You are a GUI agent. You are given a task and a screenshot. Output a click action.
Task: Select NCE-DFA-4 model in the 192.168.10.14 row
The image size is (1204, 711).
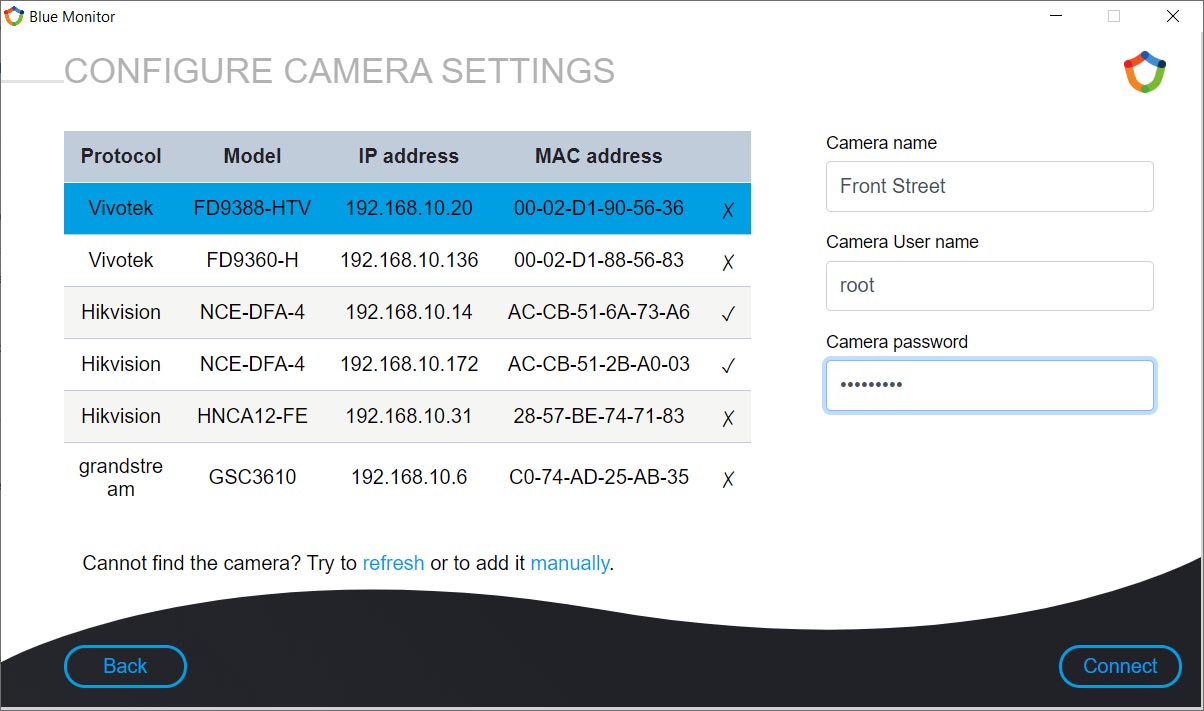(x=252, y=312)
